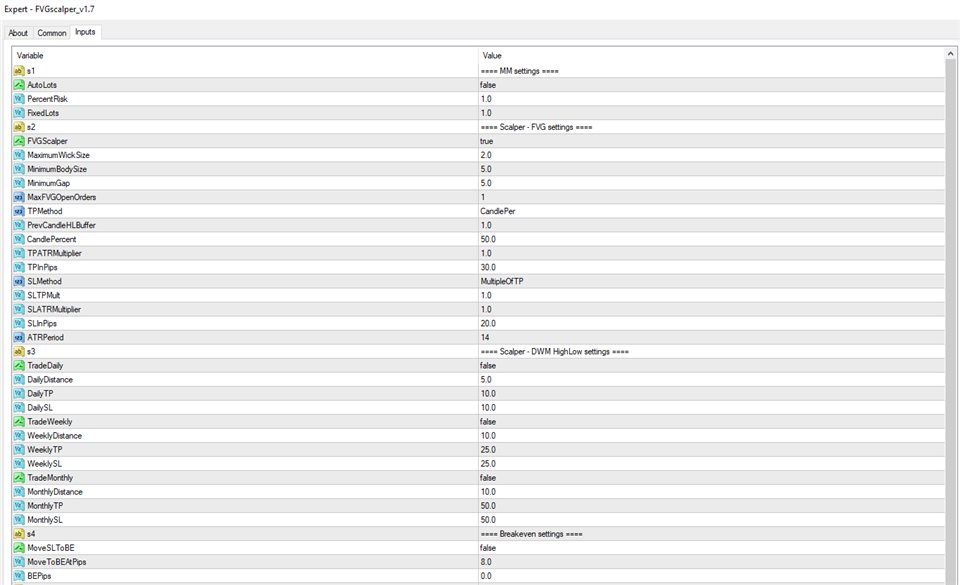
Task: Click the icon beside TPATRMultiplier
Action: [x=19, y=253]
